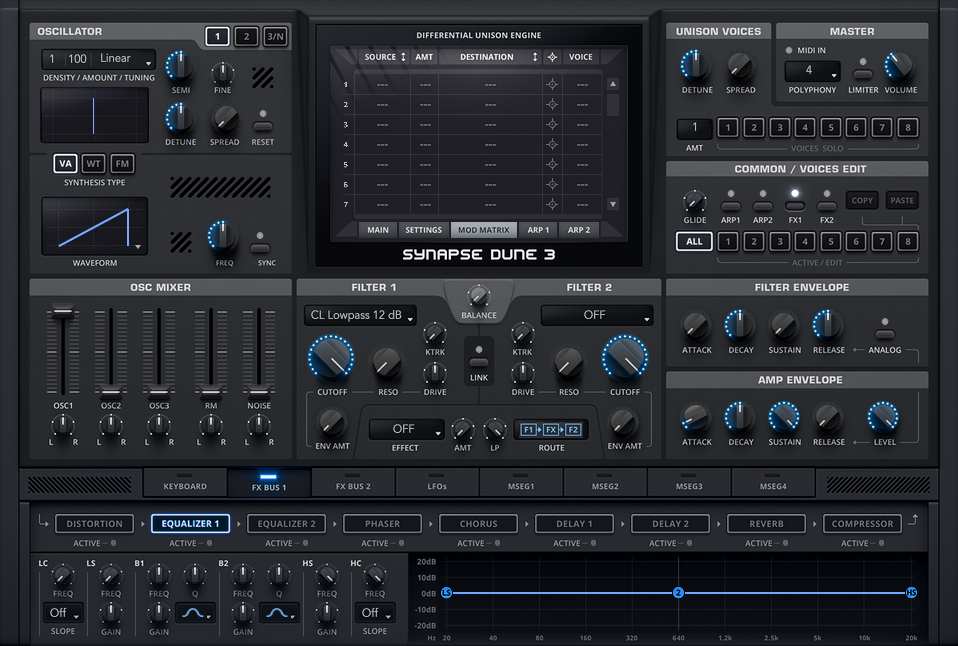Click the master VOLUME knob
The width and height of the screenshot is (958, 646).
click(x=899, y=67)
